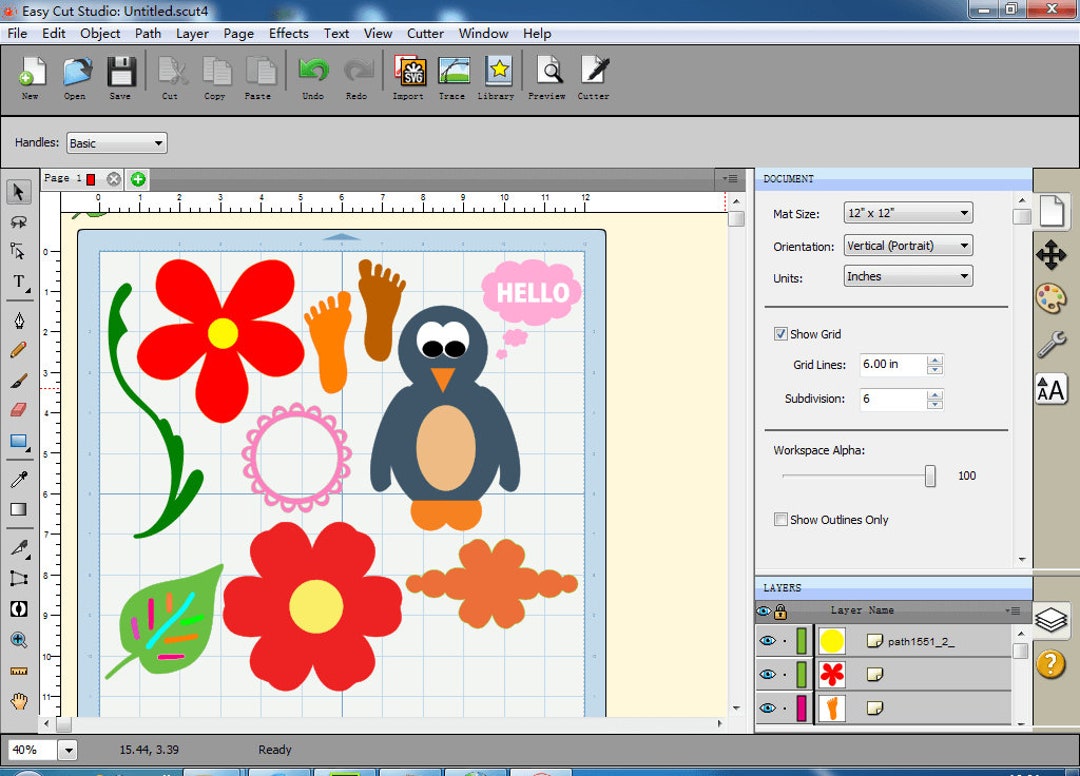1080x776 pixels.
Task: Select the Pen drawing tool
Action: [19, 321]
